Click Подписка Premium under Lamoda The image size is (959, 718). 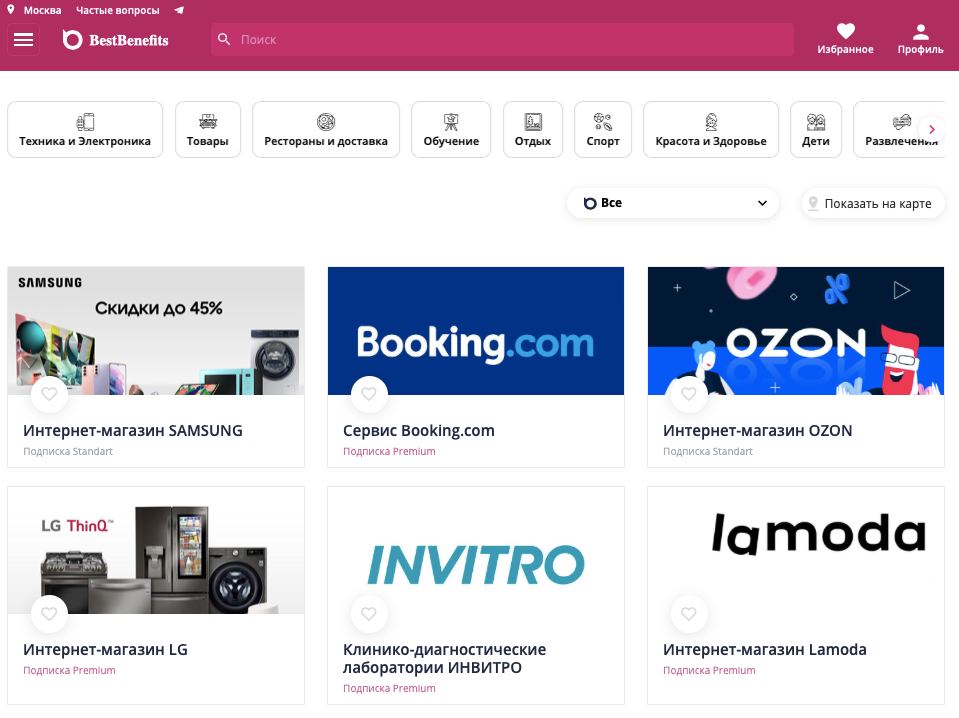point(709,670)
